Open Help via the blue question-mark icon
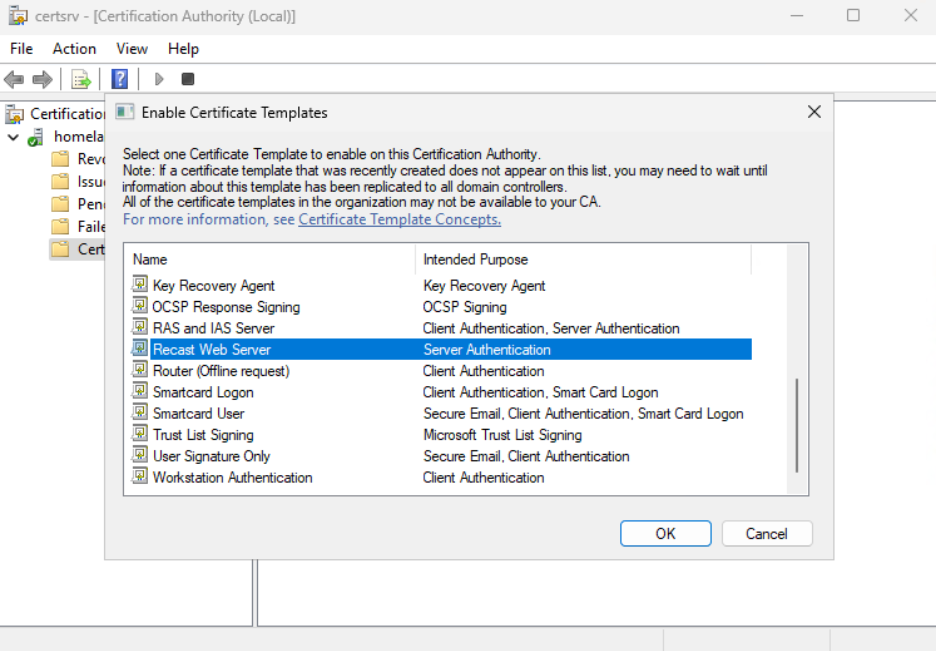The image size is (936, 651). point(120,79)
